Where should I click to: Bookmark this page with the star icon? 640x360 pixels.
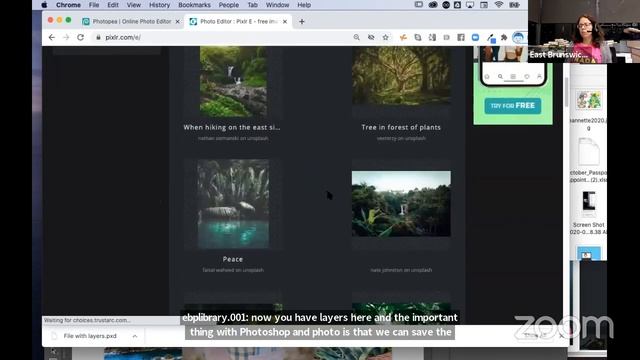385,37
